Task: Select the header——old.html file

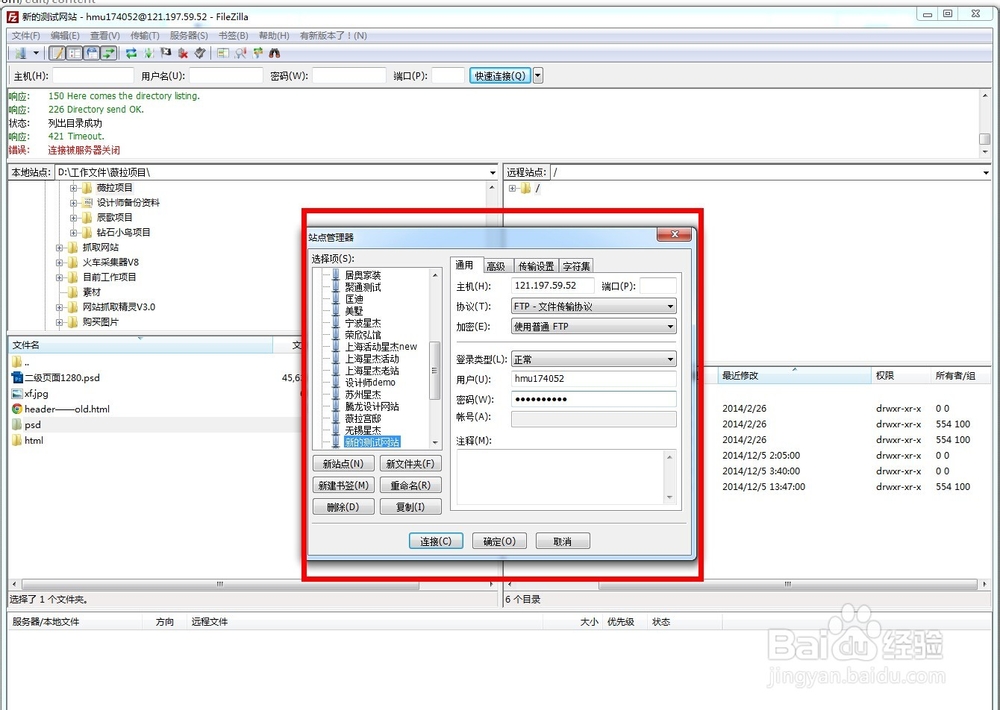Action: click(x=67, y=409)
